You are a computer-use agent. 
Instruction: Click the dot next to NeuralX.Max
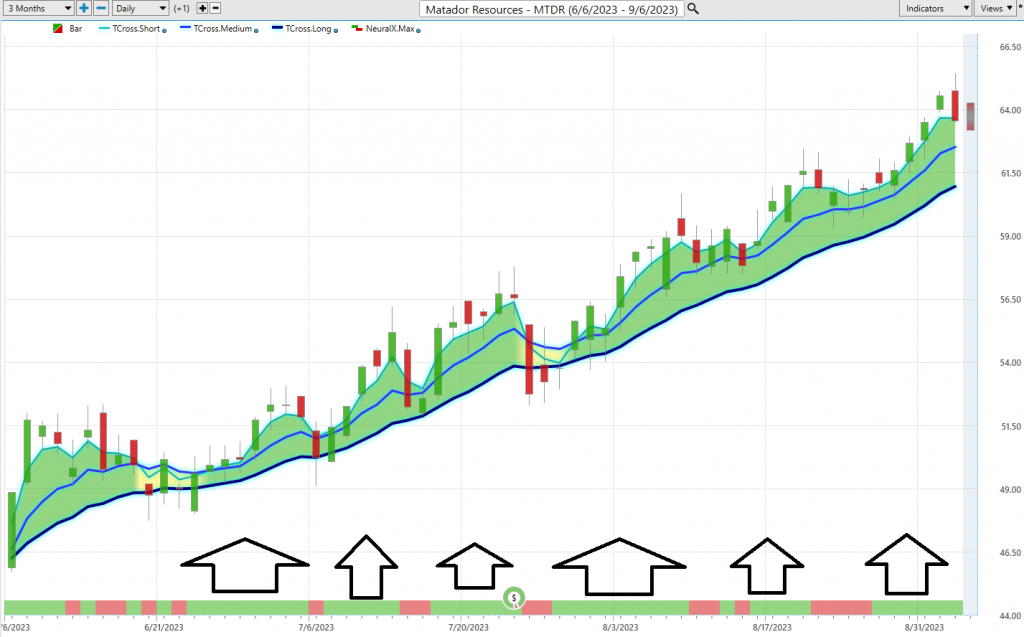tap(418, 31)
